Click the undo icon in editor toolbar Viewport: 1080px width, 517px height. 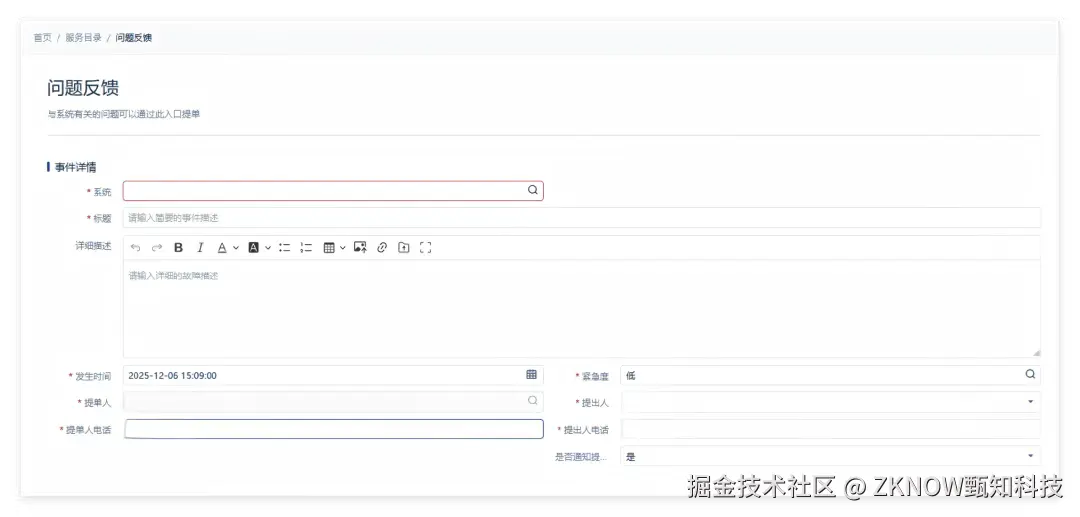(136, 248)
